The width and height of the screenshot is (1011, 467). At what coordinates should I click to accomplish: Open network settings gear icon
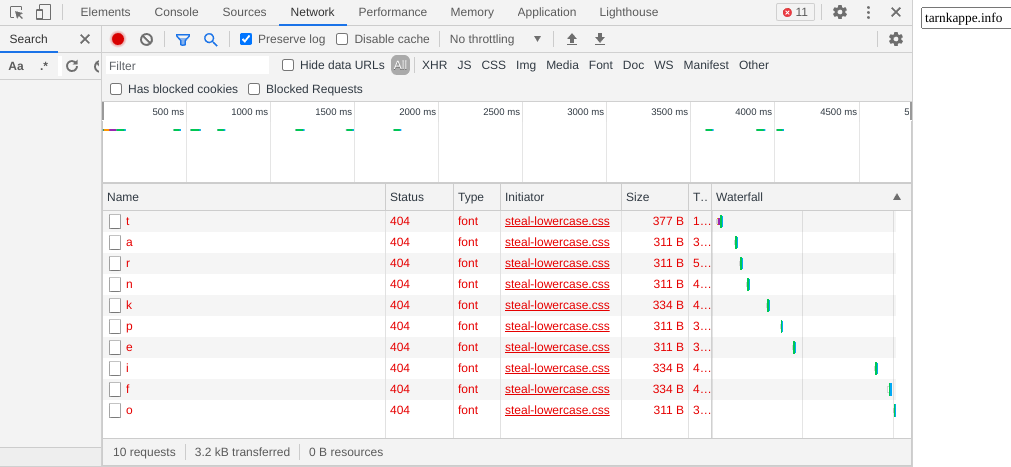(x=895, y=39)
